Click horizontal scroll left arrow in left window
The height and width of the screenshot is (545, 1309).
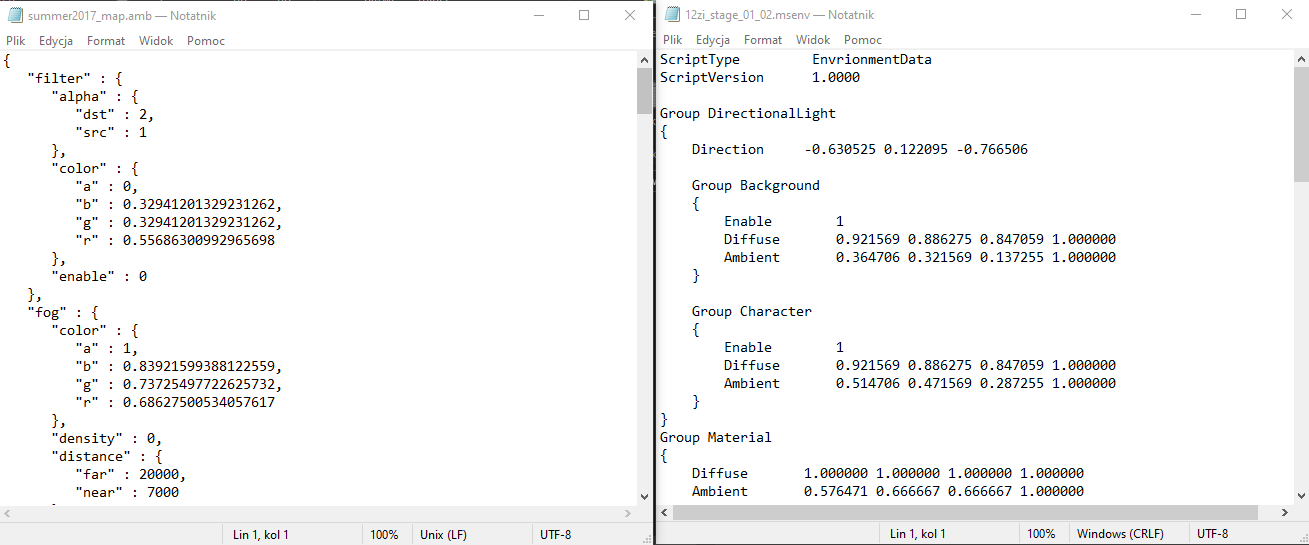9,513
